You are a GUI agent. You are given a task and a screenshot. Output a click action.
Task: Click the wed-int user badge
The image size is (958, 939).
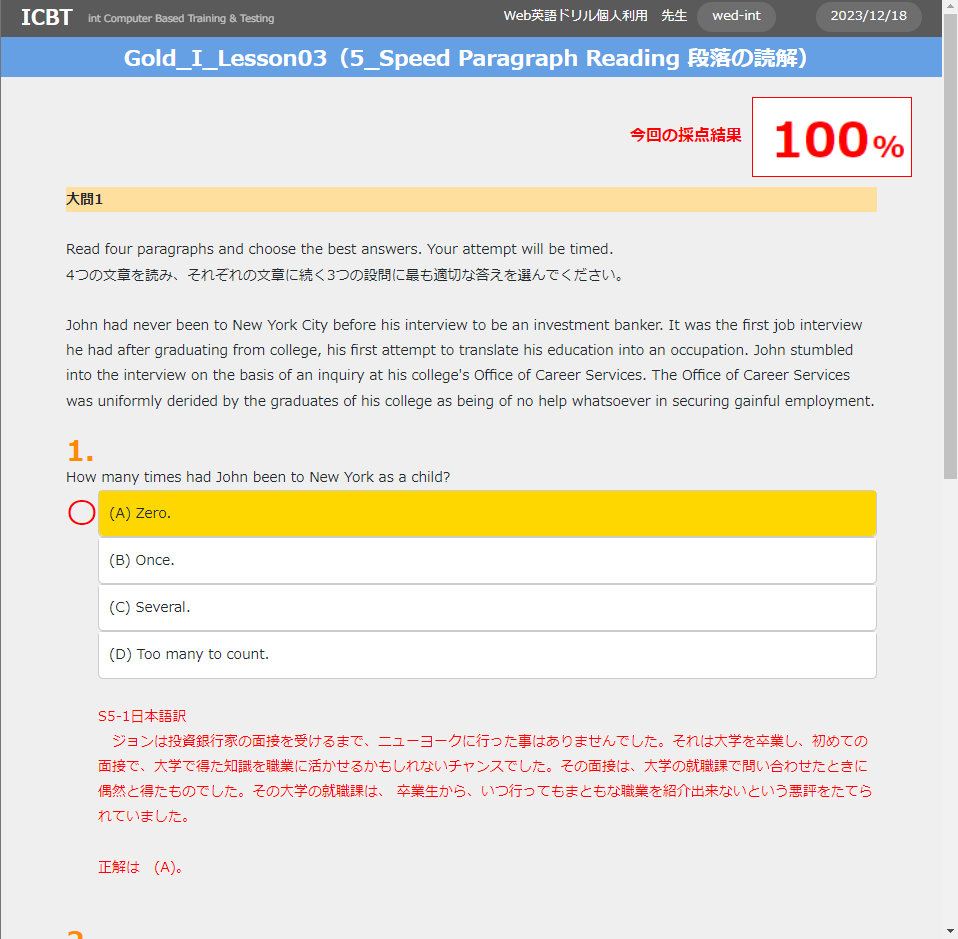pyautogui.click(x=736, y=16)
